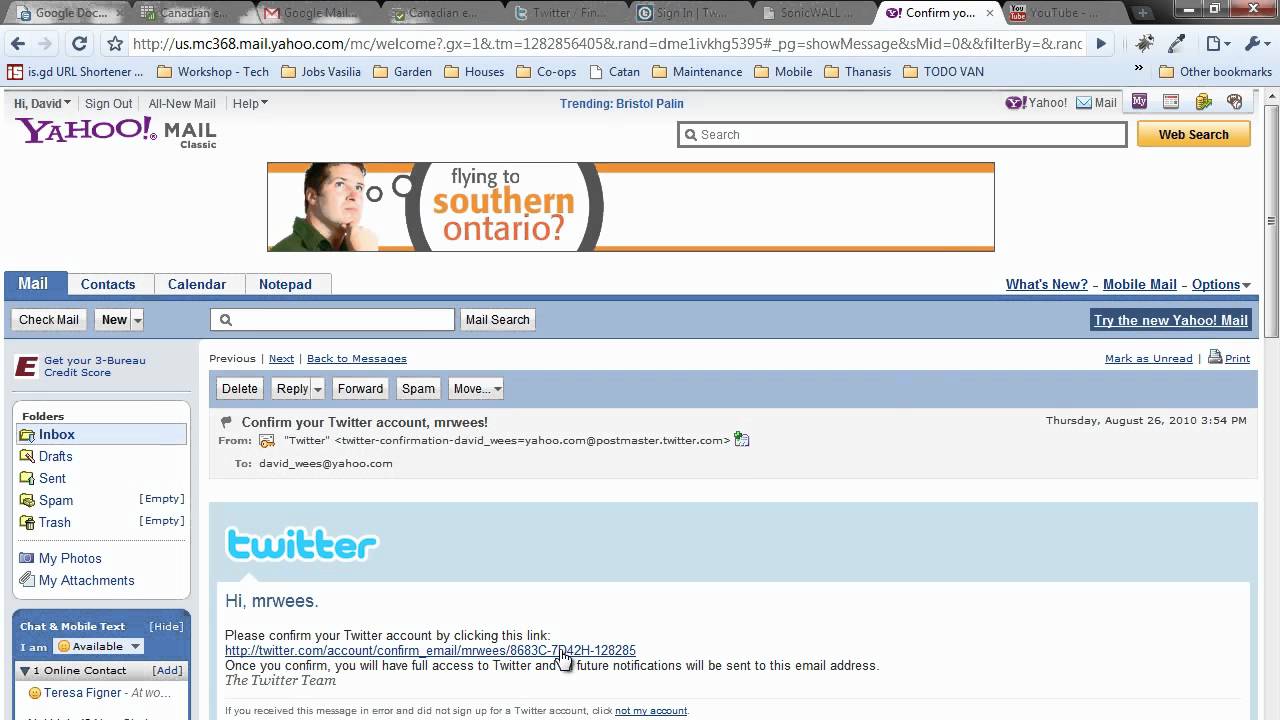Viewport: 1280px width, 720px height.
Task: Empty the Spam folder
Action: tap(162, 499)
